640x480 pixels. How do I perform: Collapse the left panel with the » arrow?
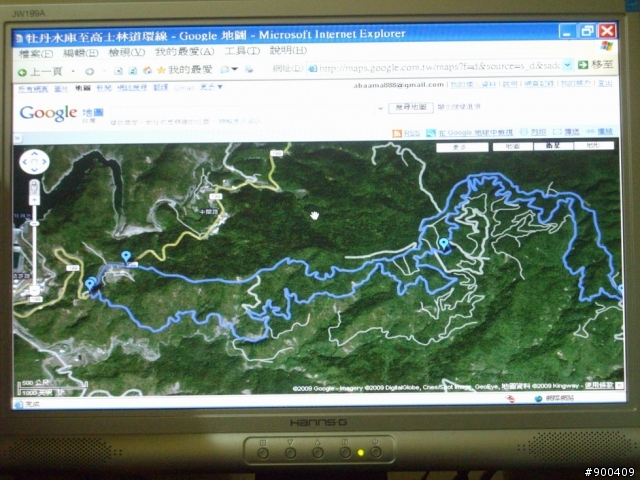tap(18, 138)
